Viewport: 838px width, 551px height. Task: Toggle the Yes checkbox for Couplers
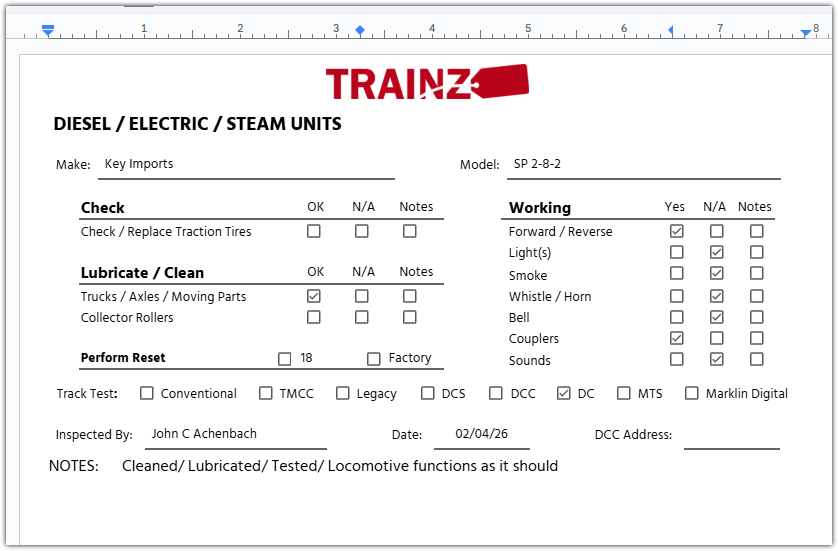point(677,338)
